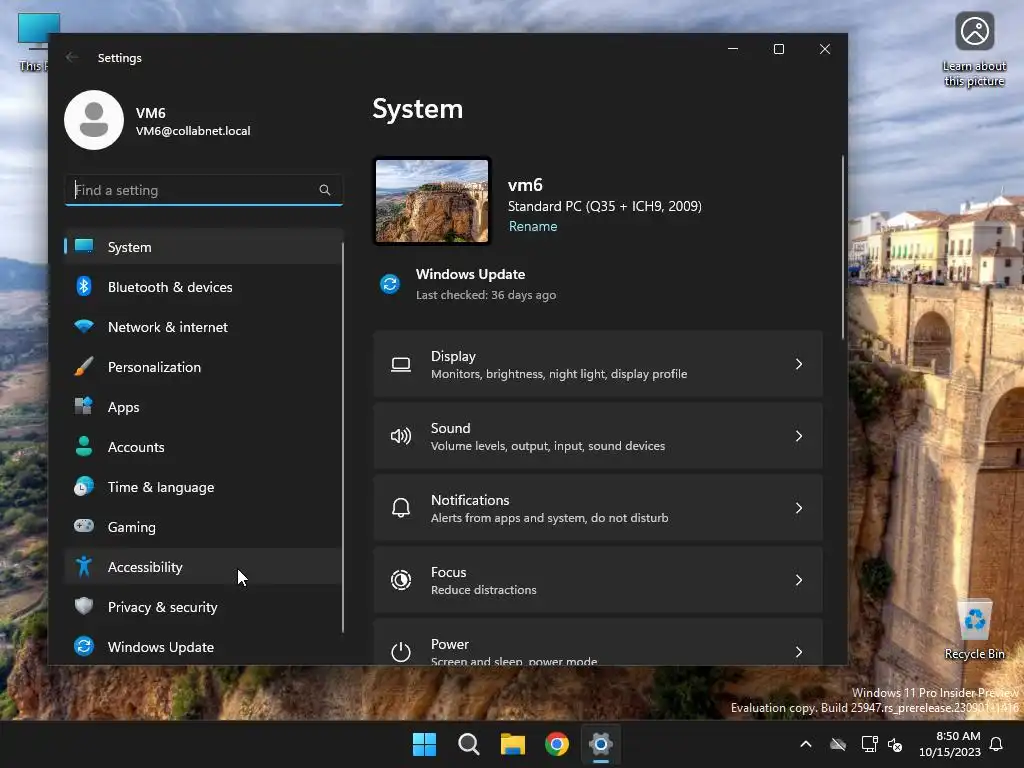Expand Power settings chevron
The height and width of the screenshot is (768, 1024).
[799, 652]
